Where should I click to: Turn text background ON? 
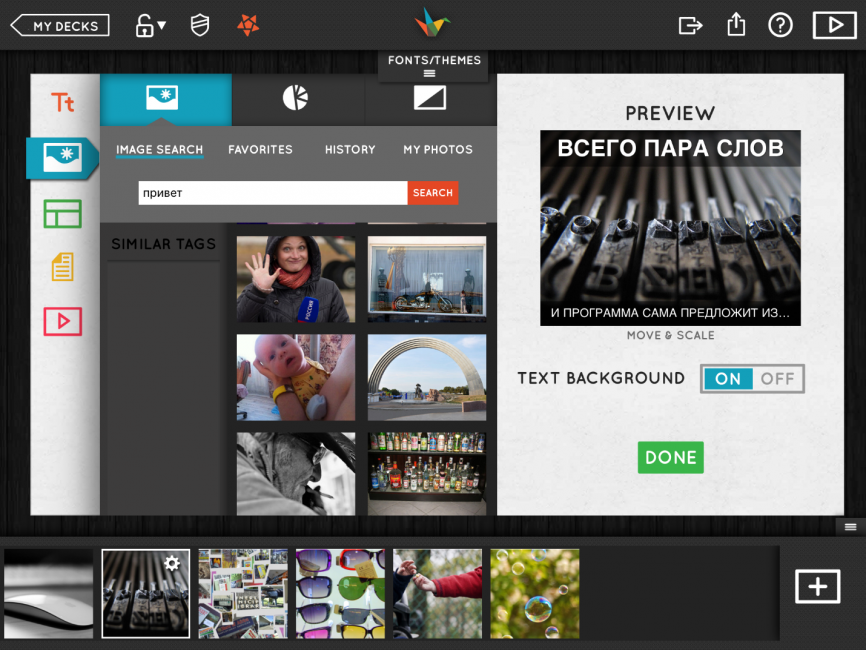(728, 379)
